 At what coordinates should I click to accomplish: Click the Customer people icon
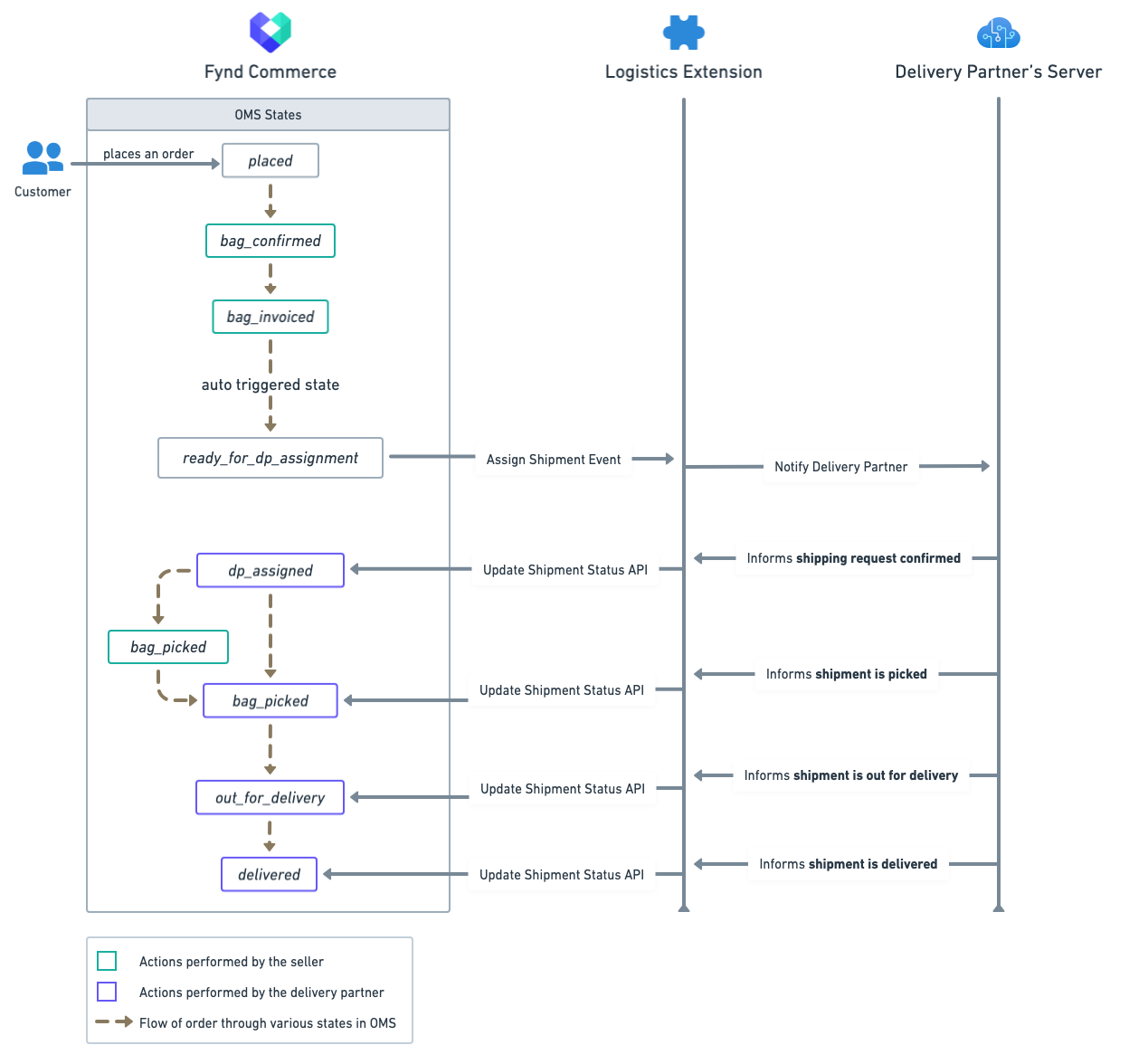[43, 158]
